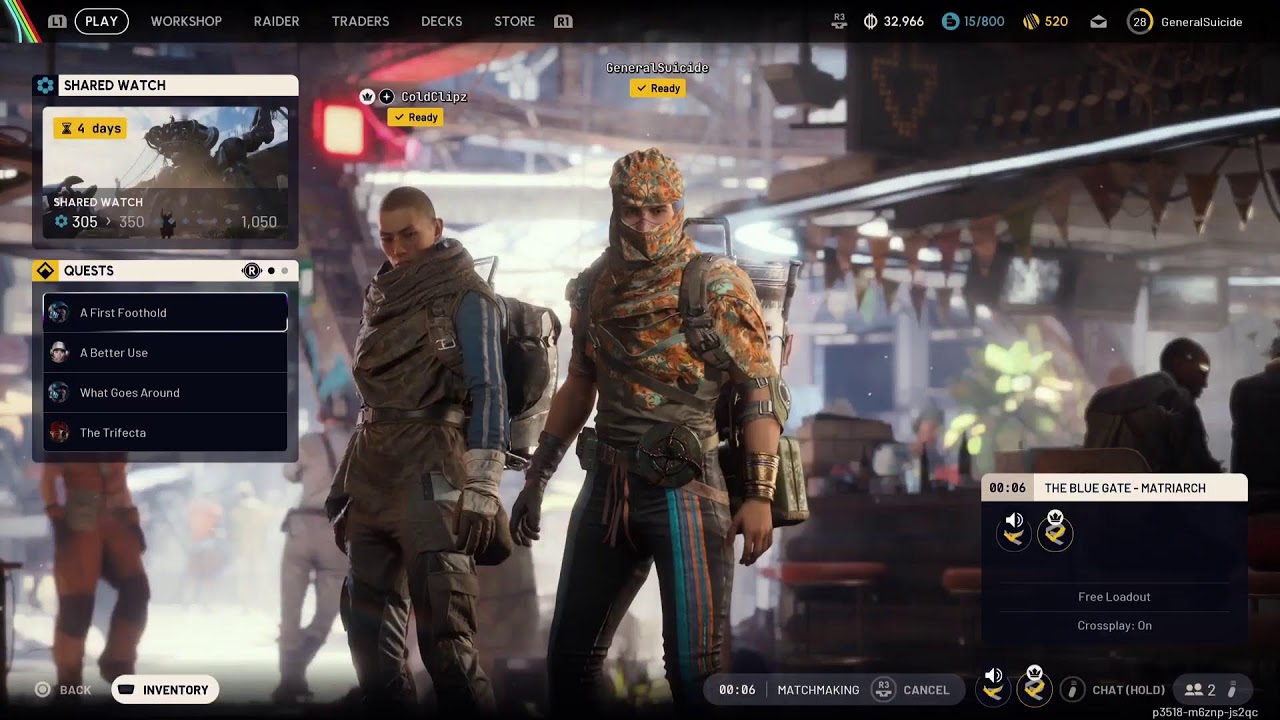Select the second quests page dot
Viewport: 1280px width, 720px height.
[x=285, y=271]
